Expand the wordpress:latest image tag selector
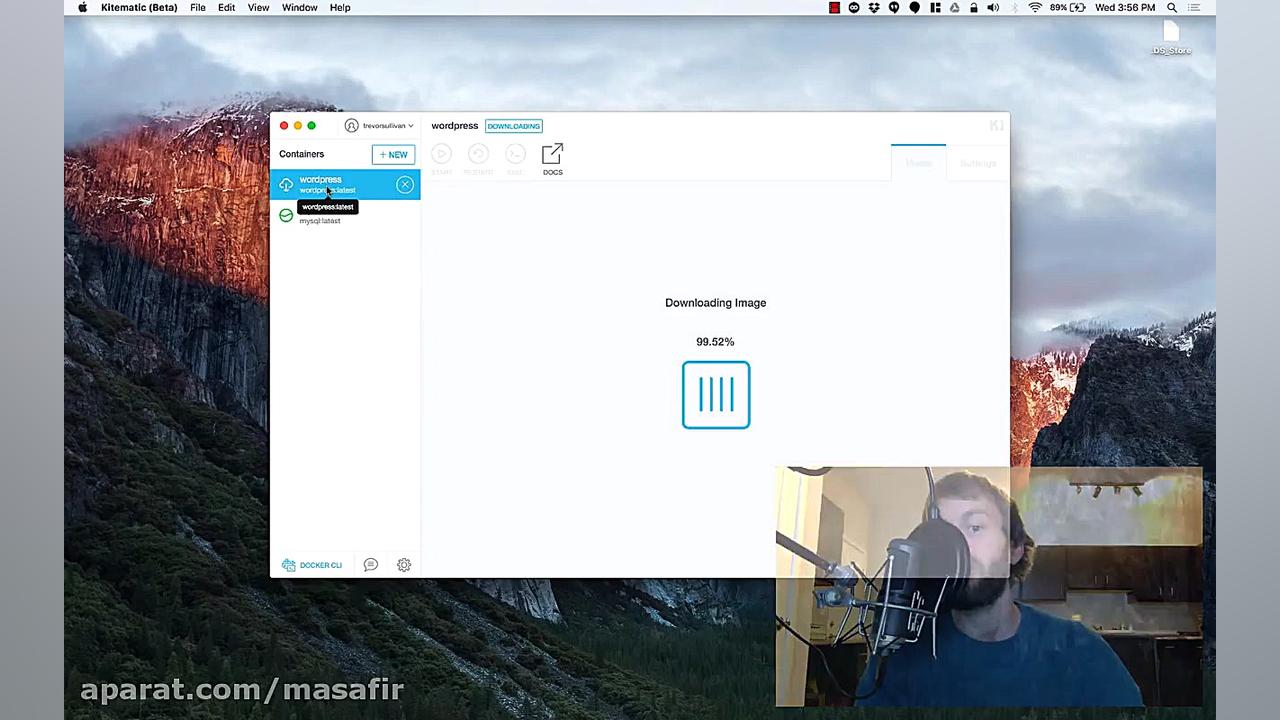Screen dimensions: 1280x720 click(x=328, y=191)
